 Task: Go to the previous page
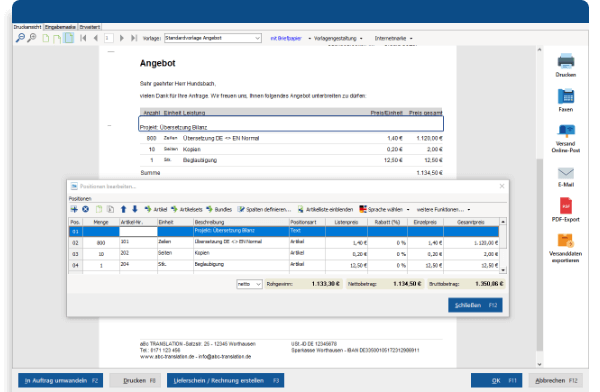coord(95,38)
